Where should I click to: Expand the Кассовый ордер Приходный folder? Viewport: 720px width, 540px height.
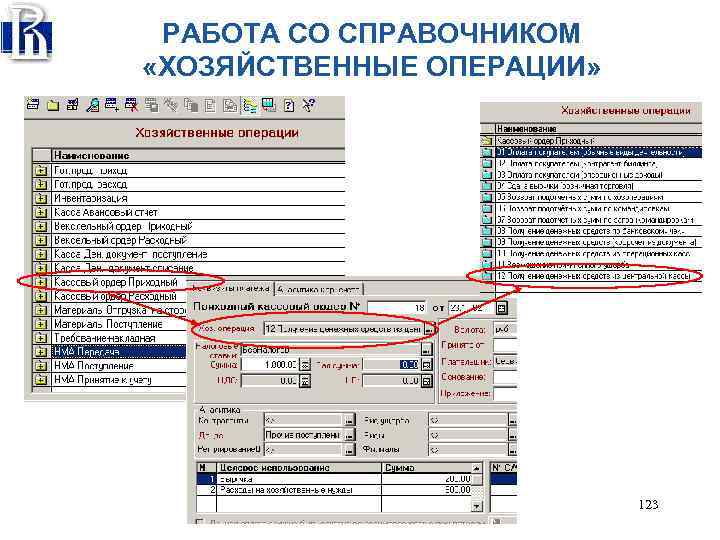click(x=41, y=282)
